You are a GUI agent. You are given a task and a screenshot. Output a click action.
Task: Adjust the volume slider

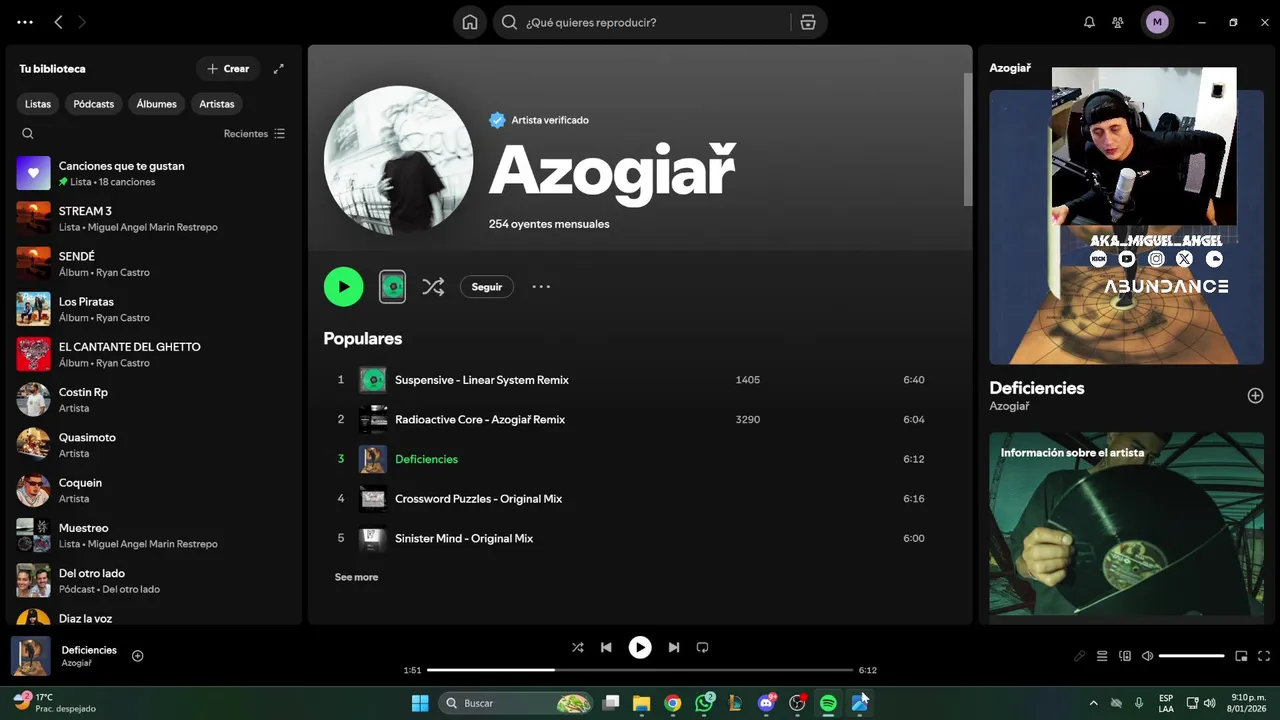(1192, 656)
